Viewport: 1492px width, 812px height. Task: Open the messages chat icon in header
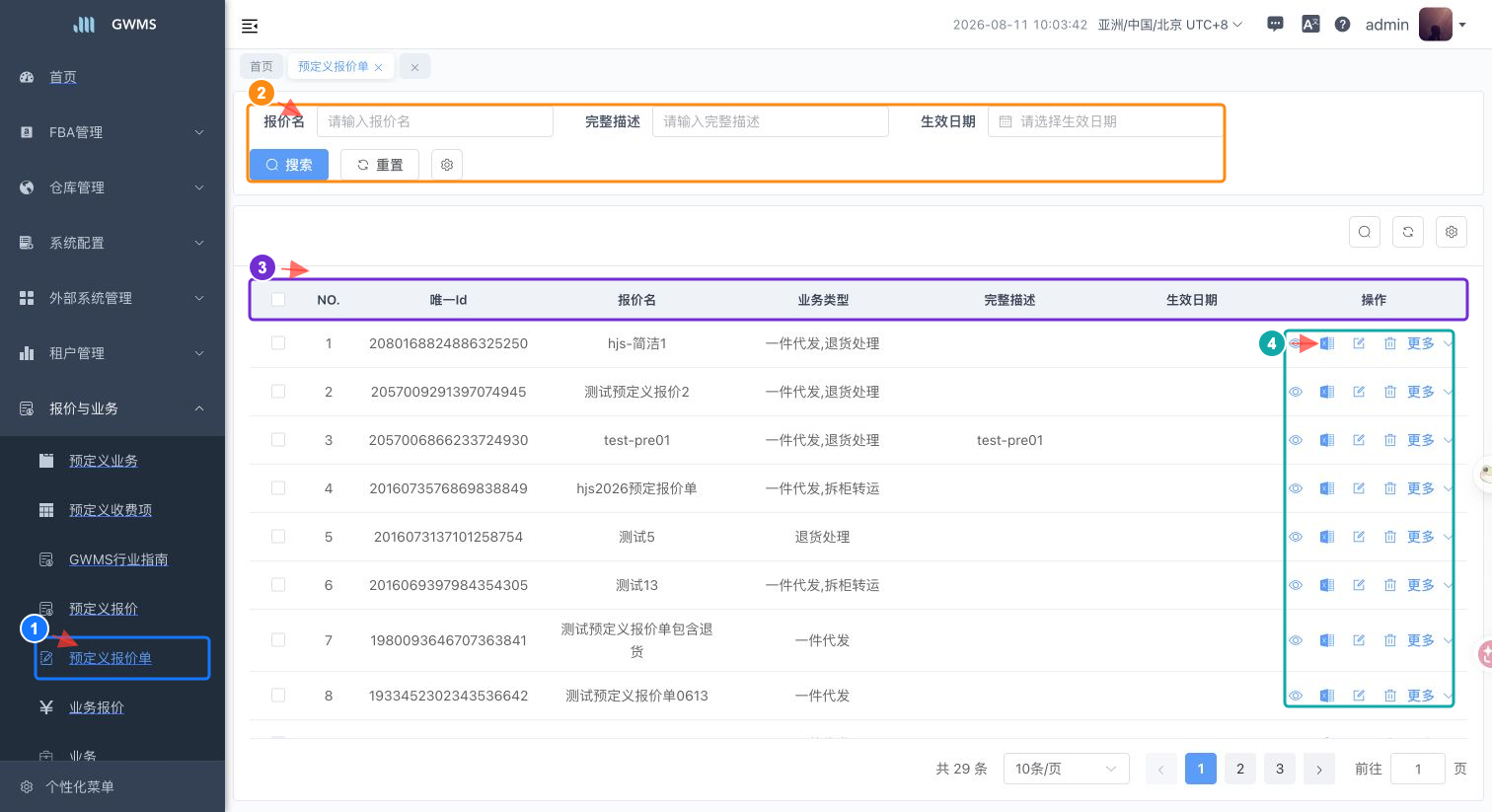(1275, 25)
